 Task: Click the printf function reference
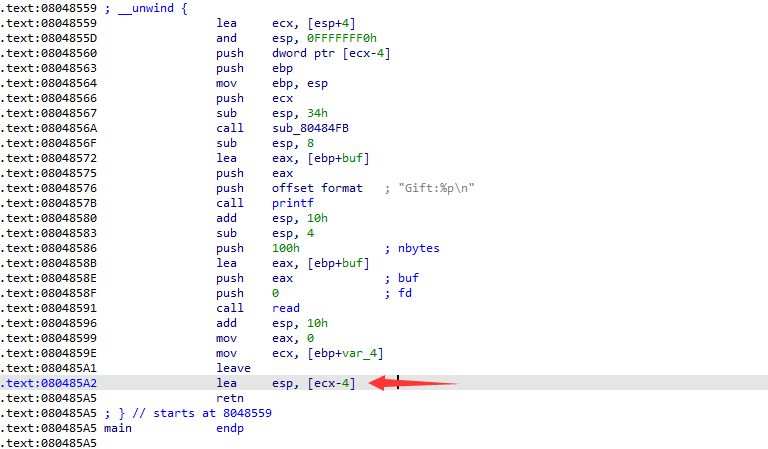pyautogui.click(x=292, y=203)
